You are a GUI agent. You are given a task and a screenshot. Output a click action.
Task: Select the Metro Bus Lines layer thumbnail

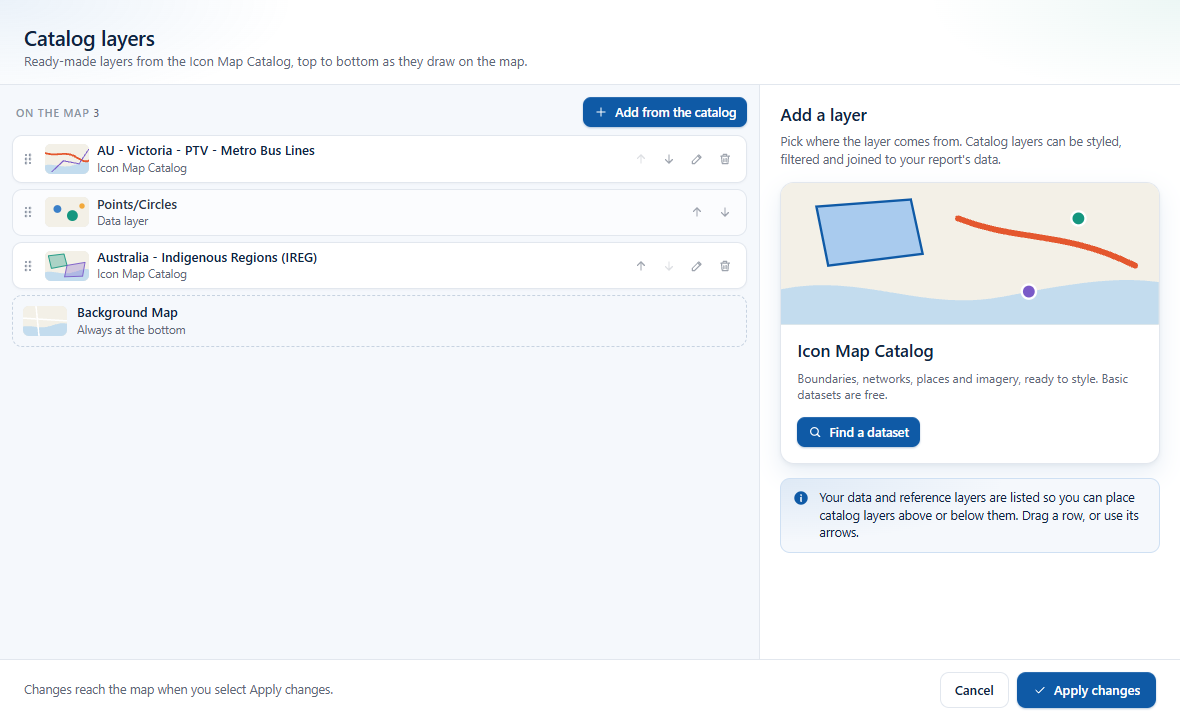(67, 159)
